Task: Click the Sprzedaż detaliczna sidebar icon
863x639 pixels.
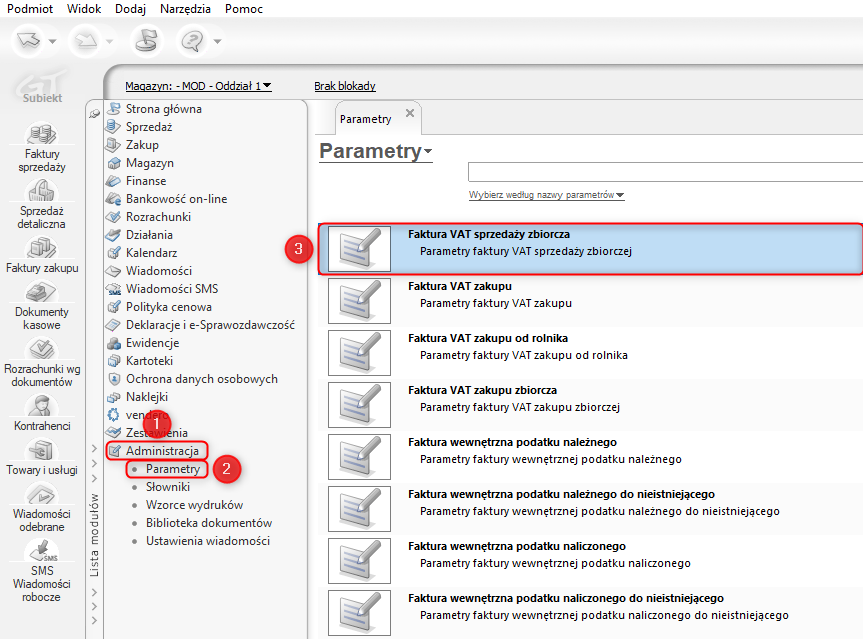Action: point(42,193)
